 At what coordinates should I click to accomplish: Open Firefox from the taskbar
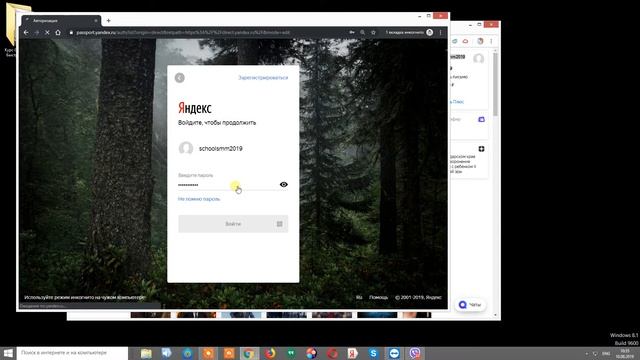click(270, 353)
